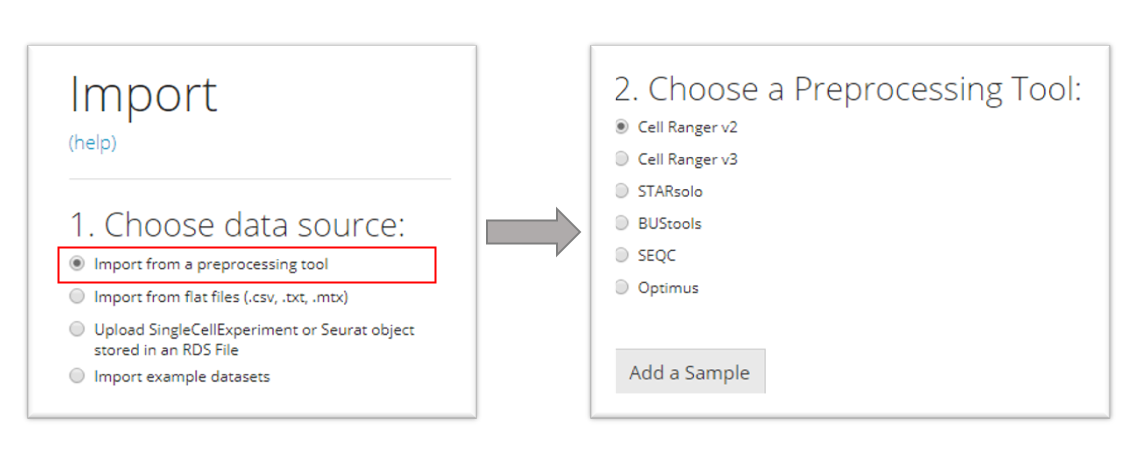The width and height of the screenshot is (1133, 457).
Task: Click the large Import heading
Action: click(x=143, y=95)
